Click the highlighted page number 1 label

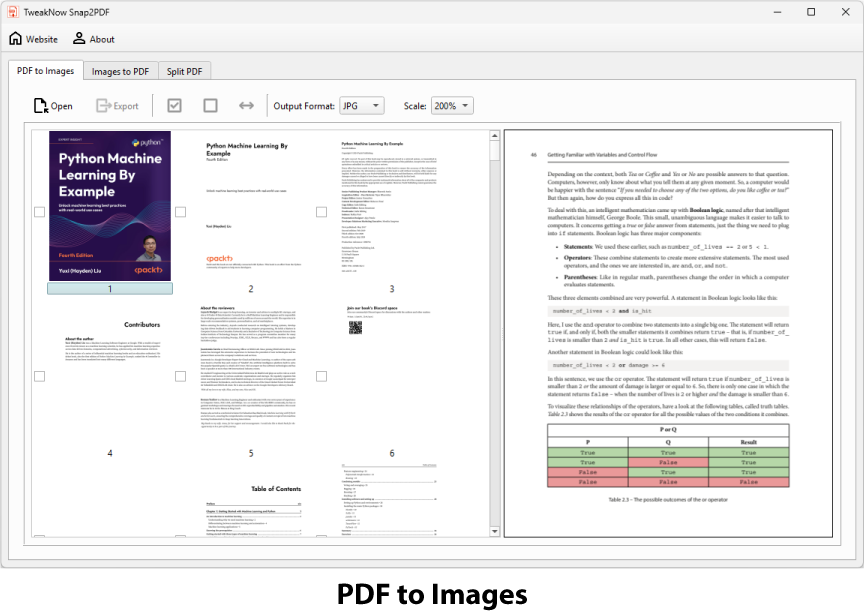[110, 289]
